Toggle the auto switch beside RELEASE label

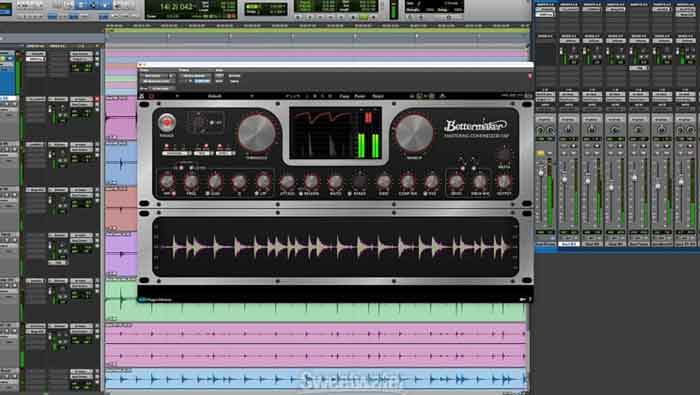[x=301, y=194]
